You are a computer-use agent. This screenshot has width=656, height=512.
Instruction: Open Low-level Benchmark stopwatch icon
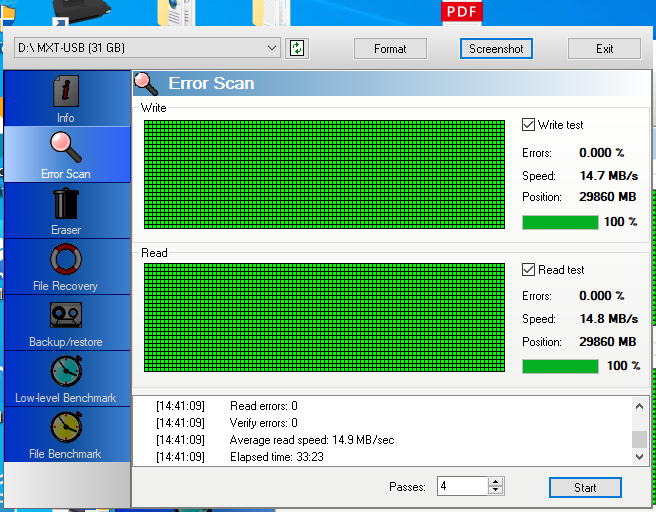pos(65,372)
